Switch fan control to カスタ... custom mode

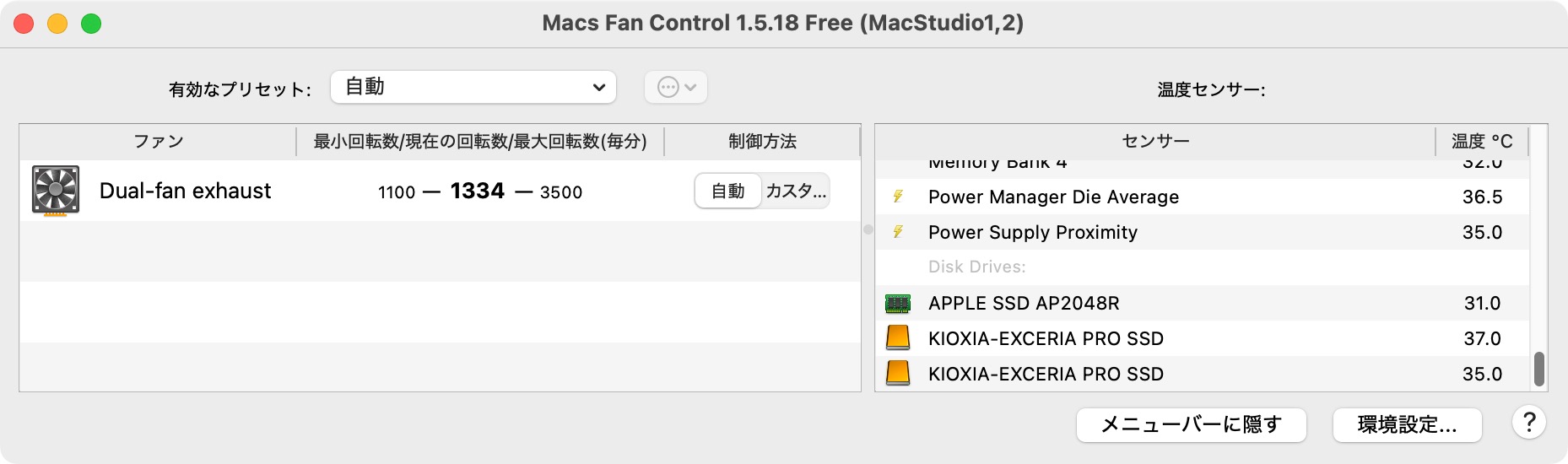click(795, 192)
